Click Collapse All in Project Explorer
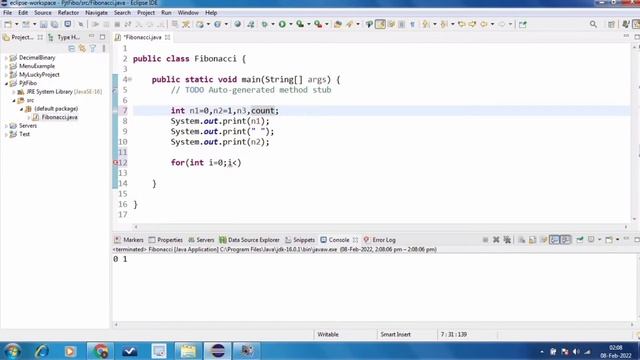Viewport: 640px width, 360px height. pyautogui.click(x=71, y=49)
